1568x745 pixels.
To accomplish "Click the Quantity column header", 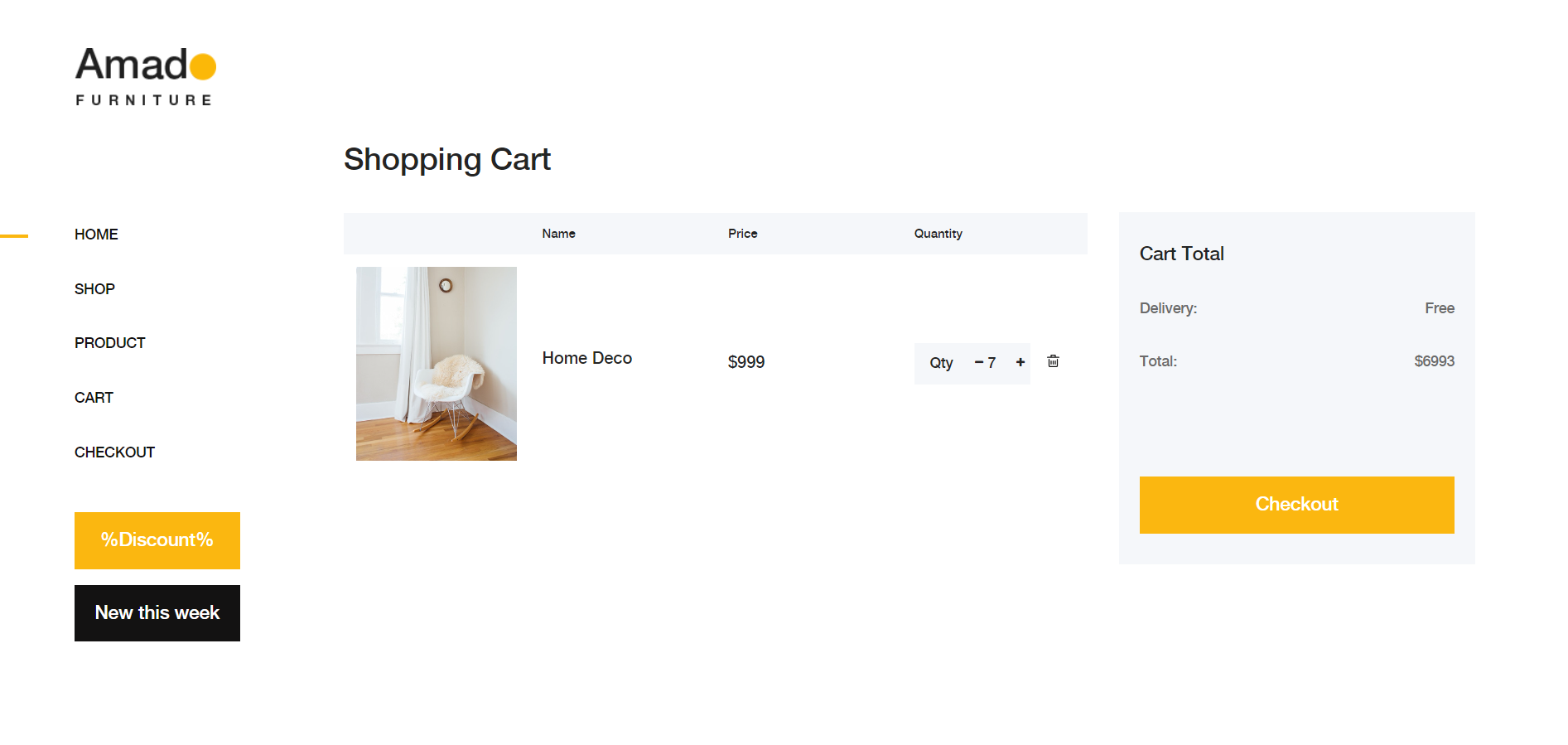I will point(938,234).
